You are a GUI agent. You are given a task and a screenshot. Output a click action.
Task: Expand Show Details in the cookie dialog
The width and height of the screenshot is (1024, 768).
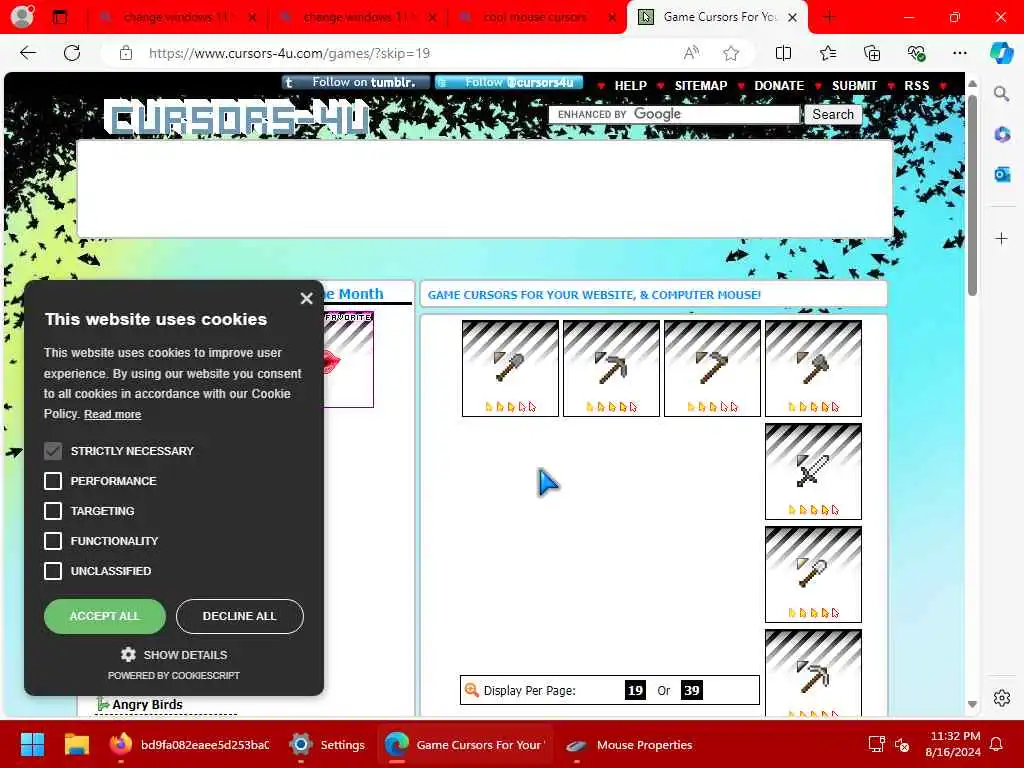click(x=174, y=654)
